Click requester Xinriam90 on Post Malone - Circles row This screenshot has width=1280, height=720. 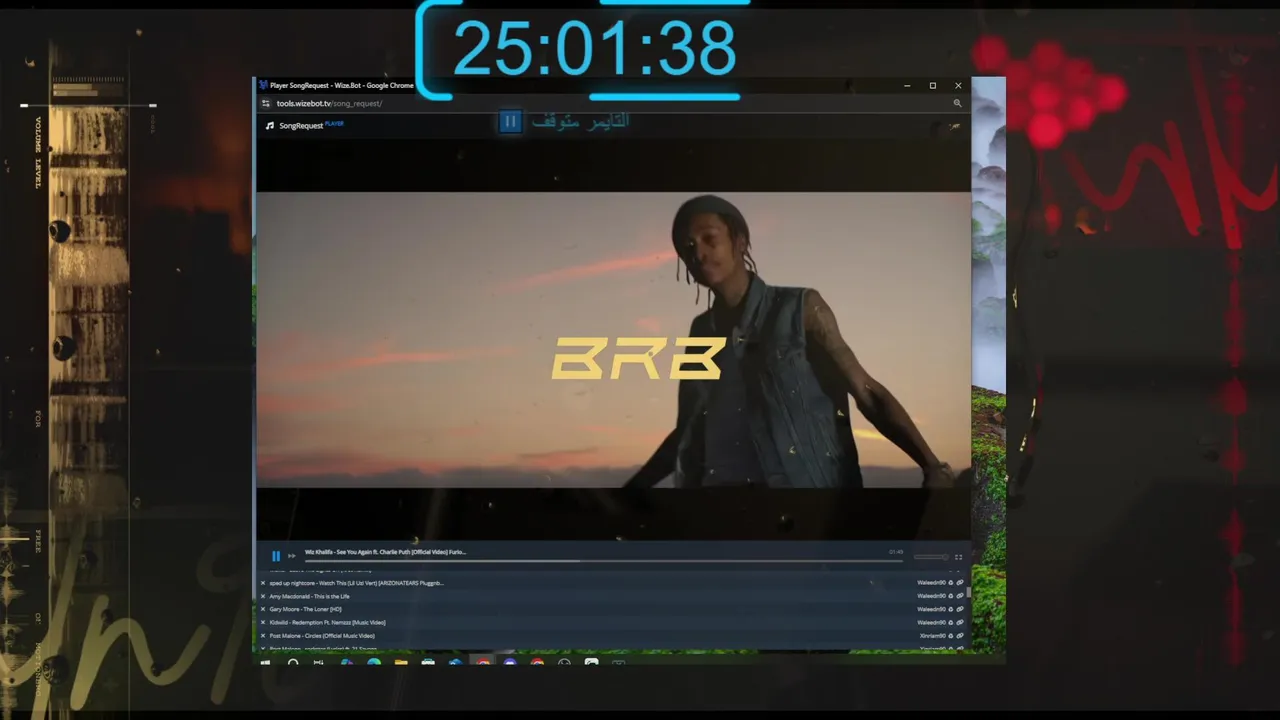click(x=932, y=636)
